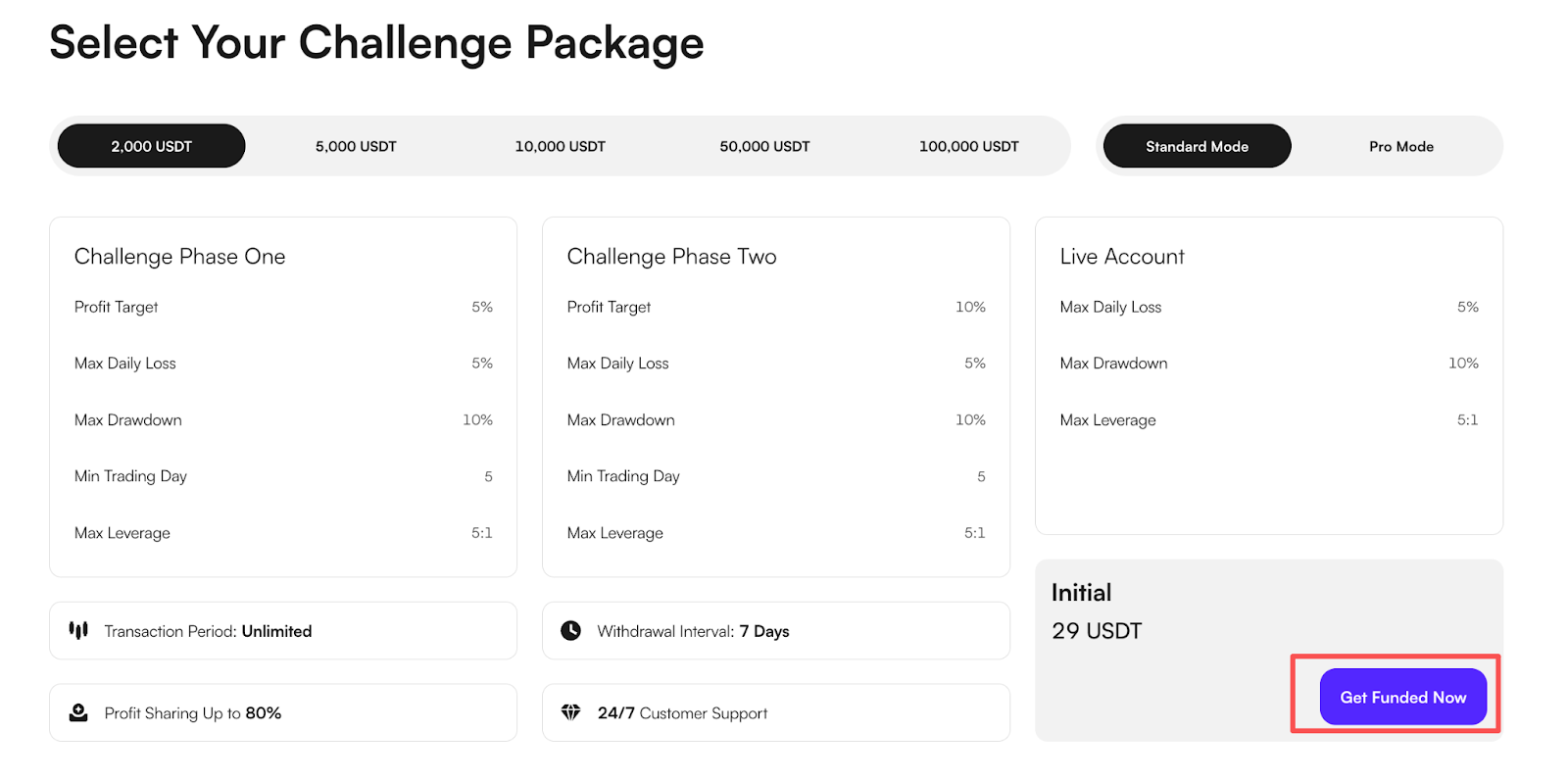The image size is (1568, 780).
Task: Click the Withdrawal Interval 7 Days box
Action: (x=775, y=631)
